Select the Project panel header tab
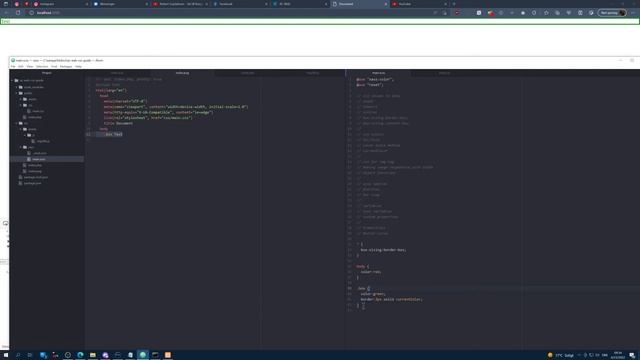Image resolution: width=640 pixels, height=360 pixels. pyautogui.click(x=47, y=73)
